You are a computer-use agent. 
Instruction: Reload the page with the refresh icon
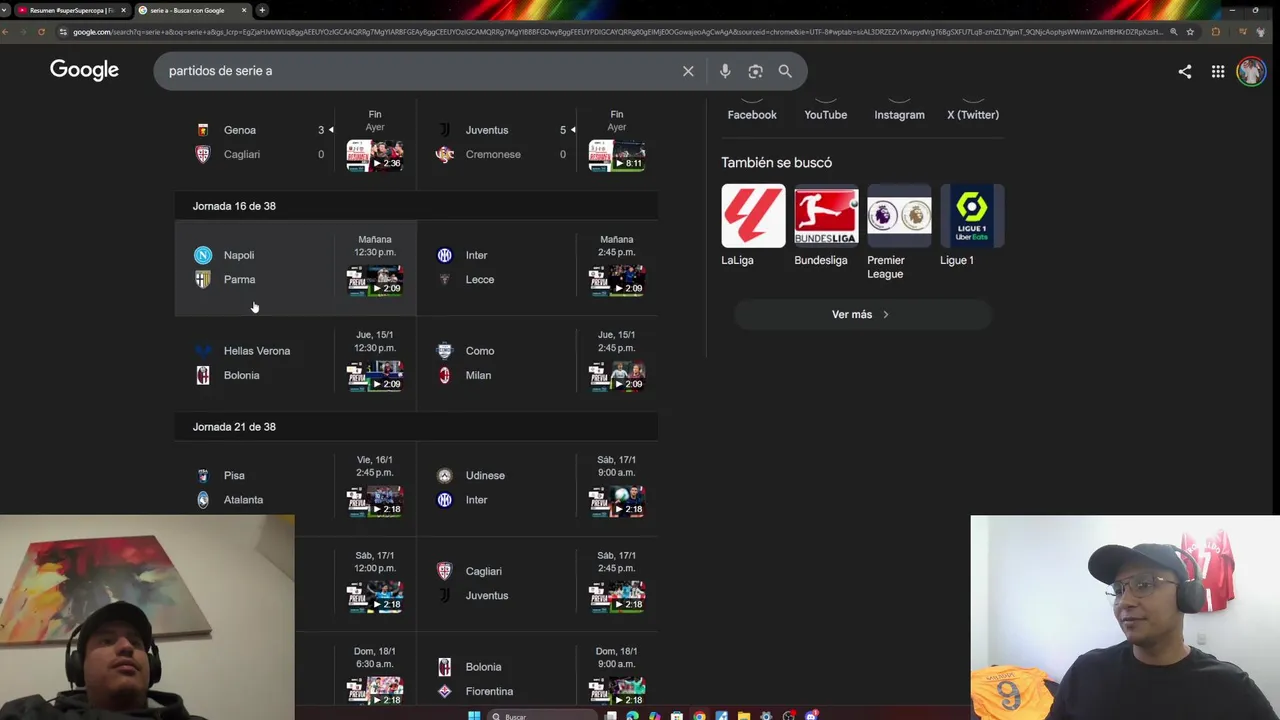[x=41, y=32]
